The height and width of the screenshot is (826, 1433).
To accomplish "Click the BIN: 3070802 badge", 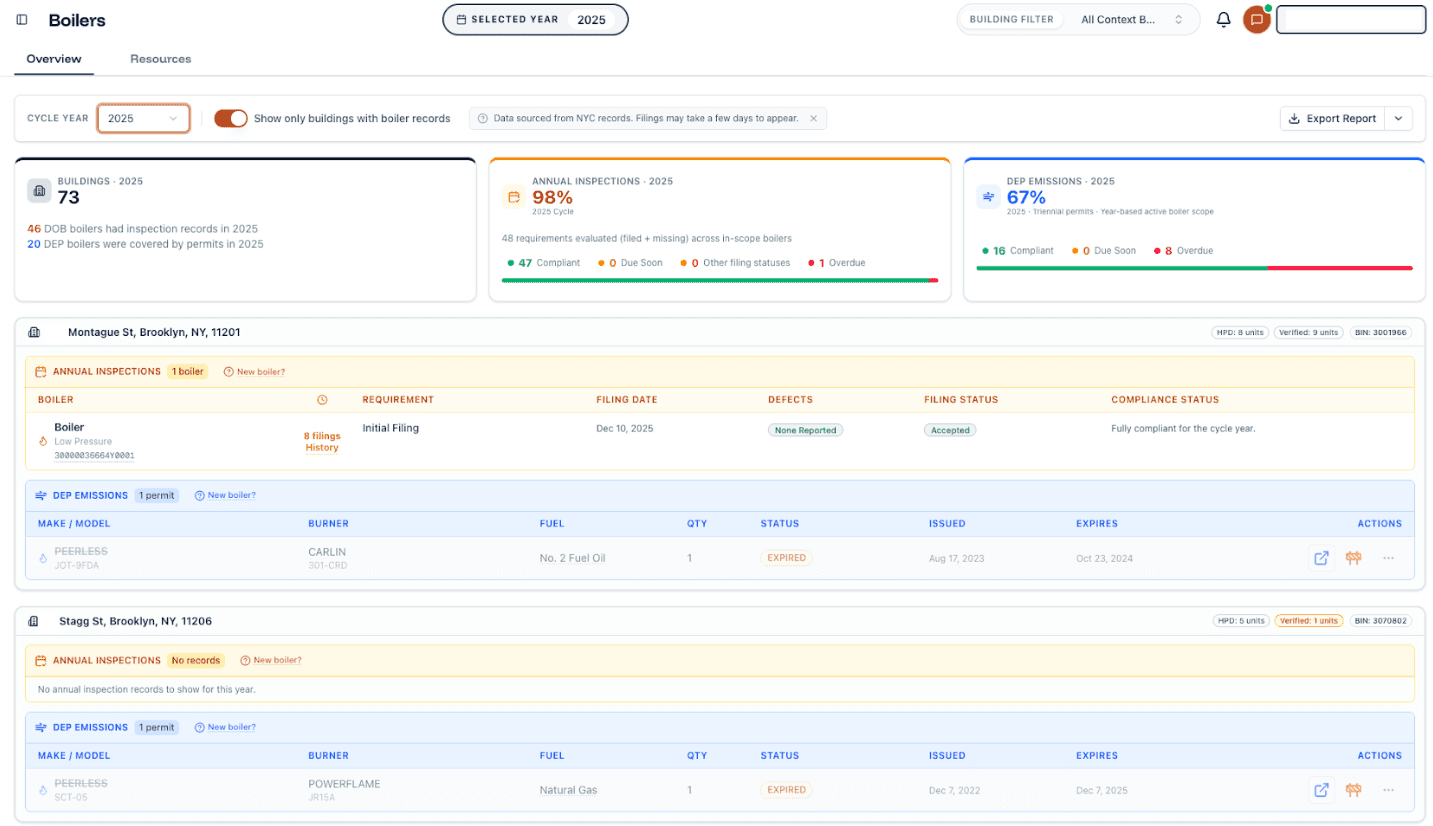I will pyautogui.click(x=1381, y=621).
